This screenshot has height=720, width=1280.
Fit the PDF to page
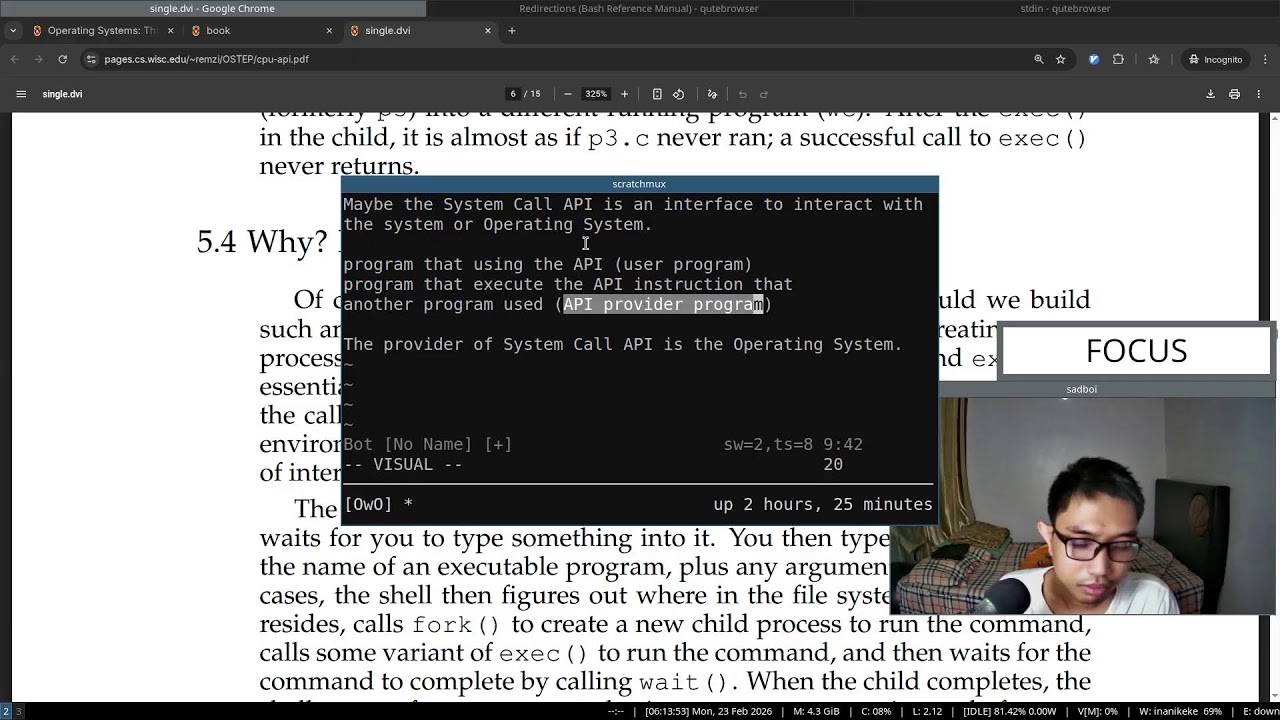coord(657,94)
